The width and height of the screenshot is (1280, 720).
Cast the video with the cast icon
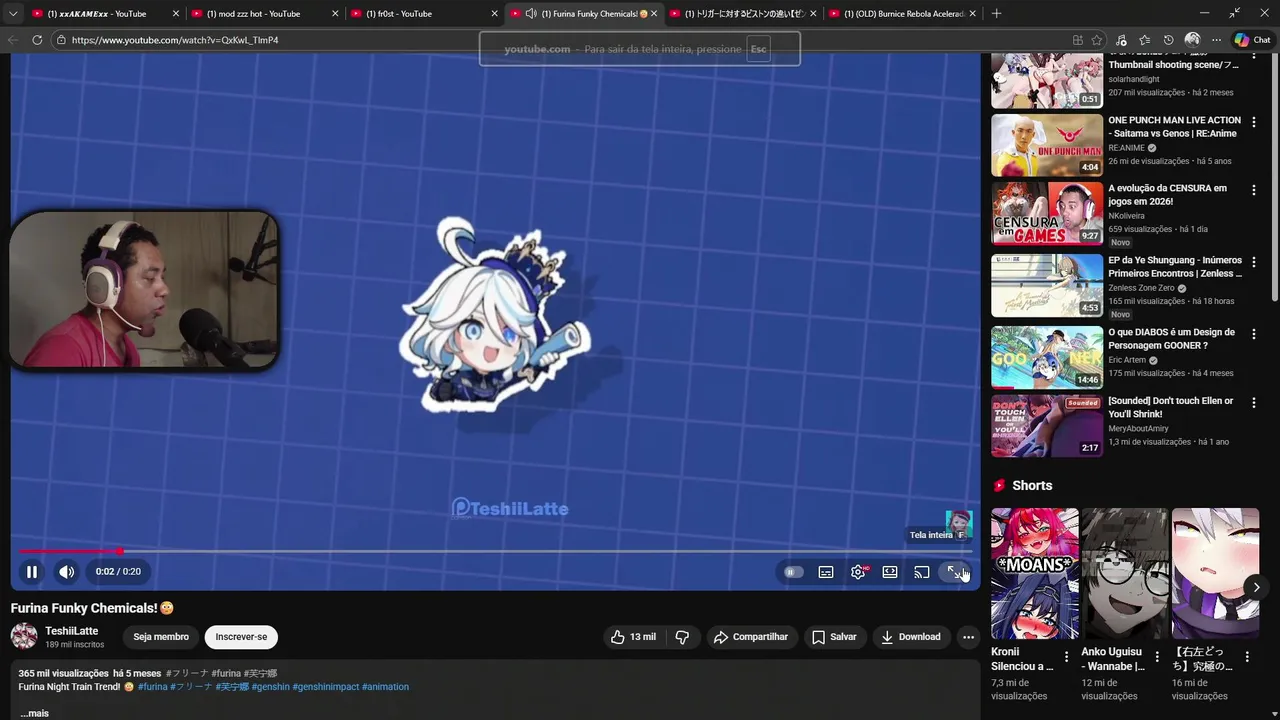coord(922,572)
